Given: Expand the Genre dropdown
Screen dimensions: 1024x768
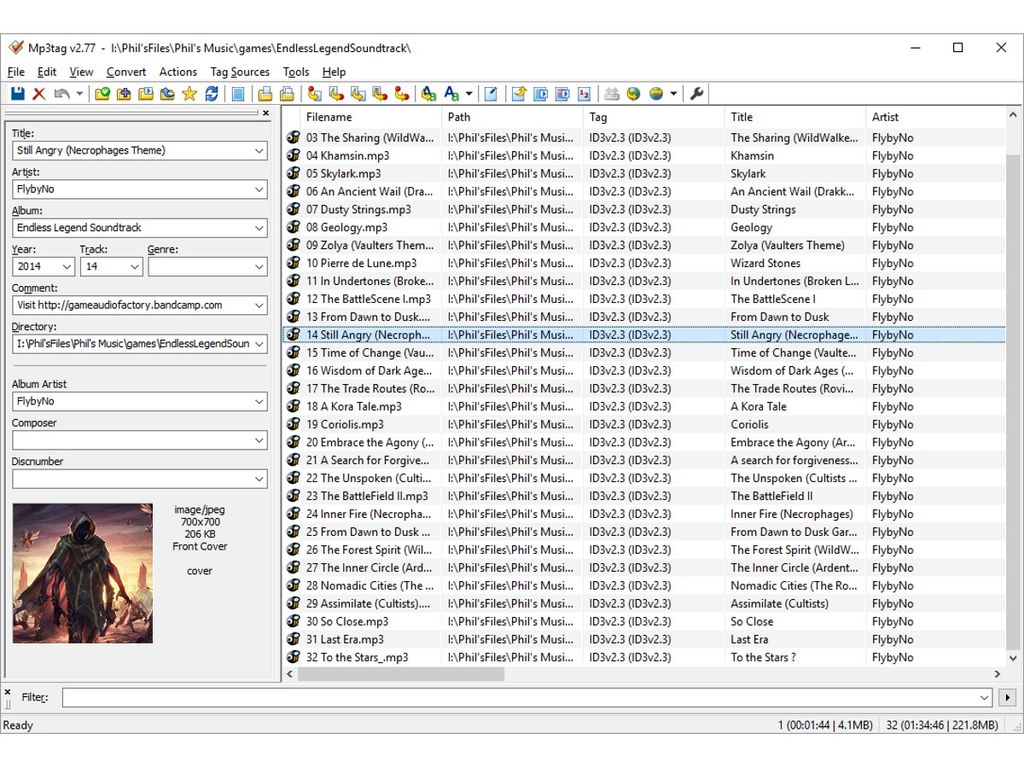Looking at the screenshot, I should click(x=259, y=267).
